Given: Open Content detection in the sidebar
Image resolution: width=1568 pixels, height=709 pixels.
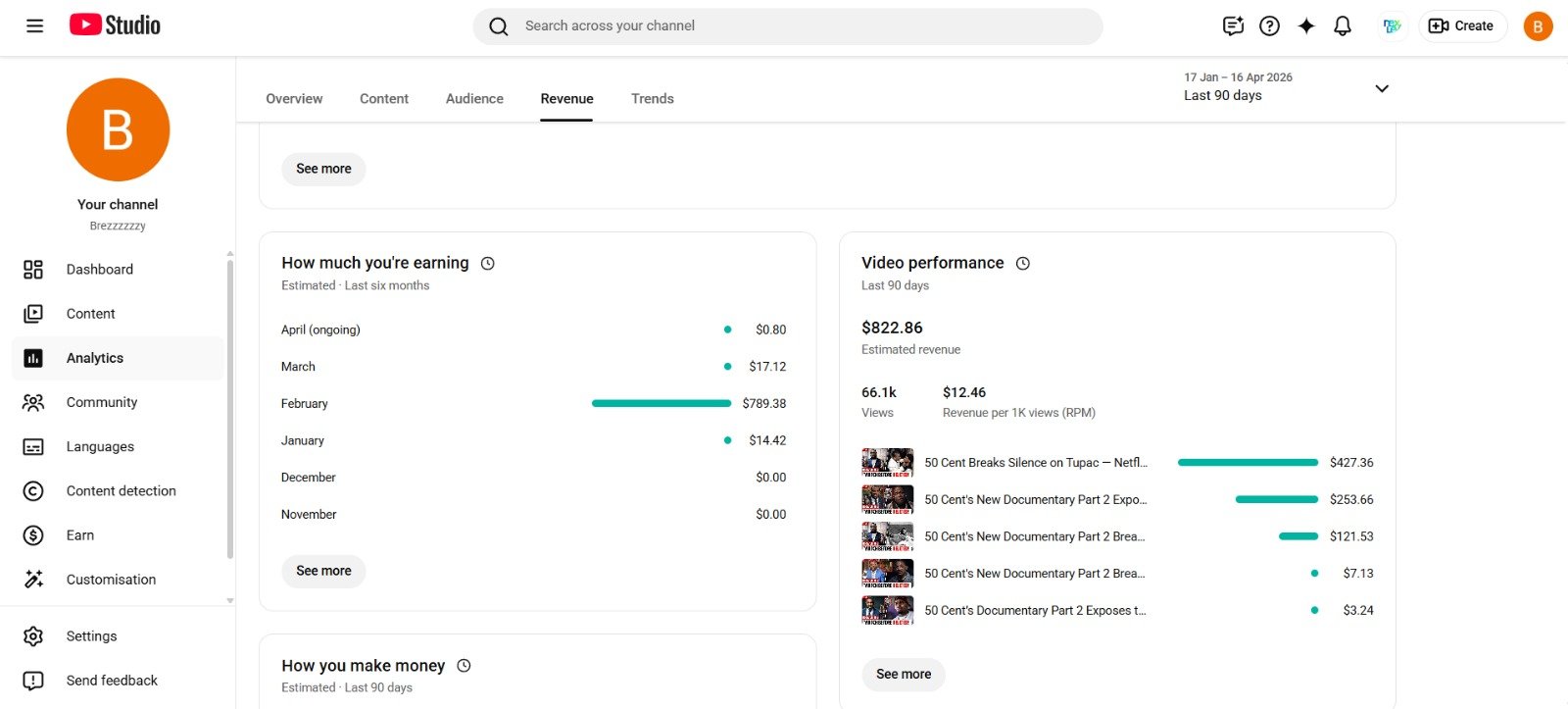Looking at the screenshot, I should 121,491.
